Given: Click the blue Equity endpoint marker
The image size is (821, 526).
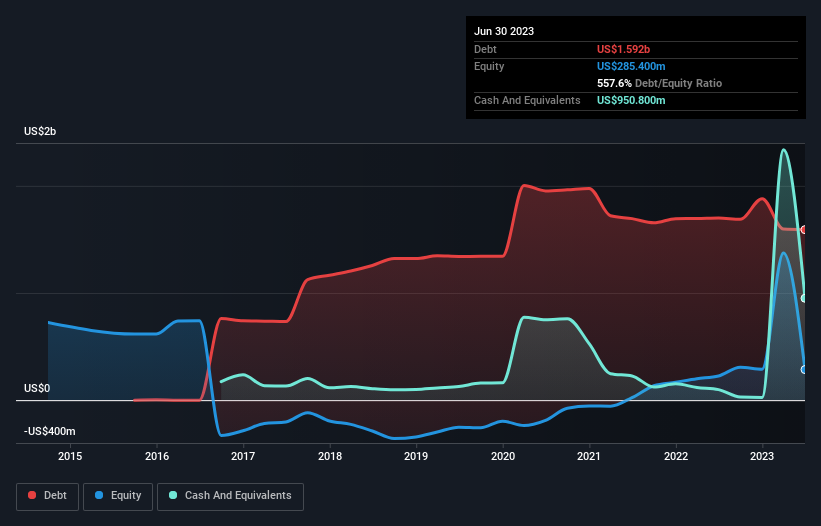Looking at the screenshot, I should pos(803,370).
